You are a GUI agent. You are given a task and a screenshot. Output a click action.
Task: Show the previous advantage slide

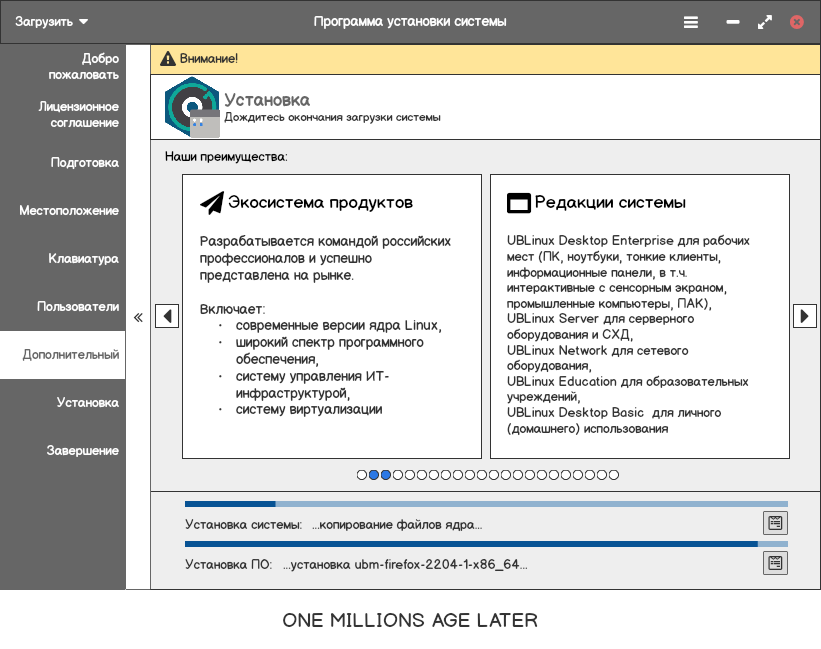pos(167,316)
